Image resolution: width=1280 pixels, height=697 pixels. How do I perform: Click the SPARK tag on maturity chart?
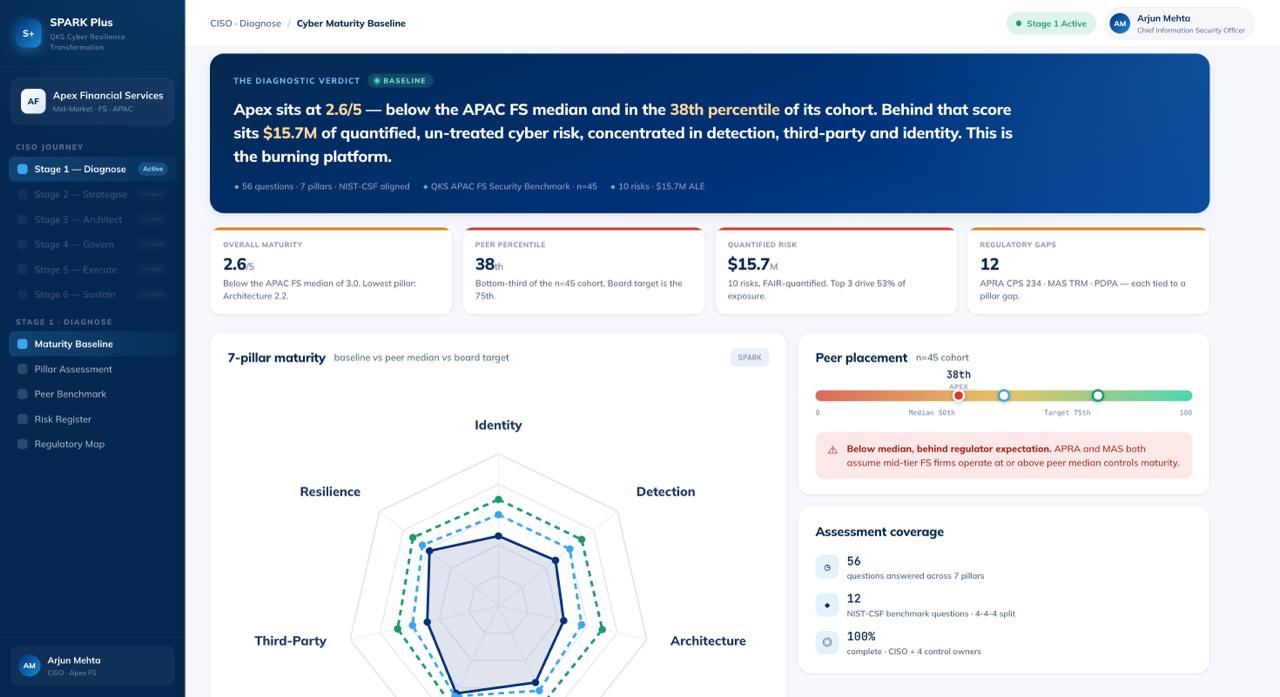749,357
